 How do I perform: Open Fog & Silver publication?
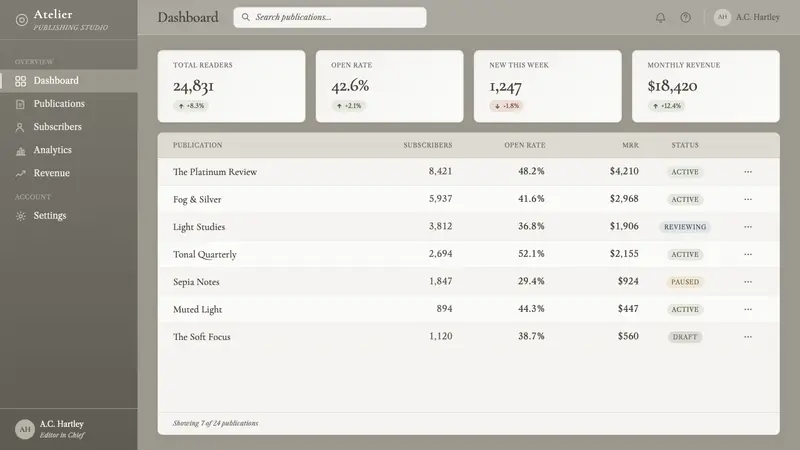(x=197, y=199)
